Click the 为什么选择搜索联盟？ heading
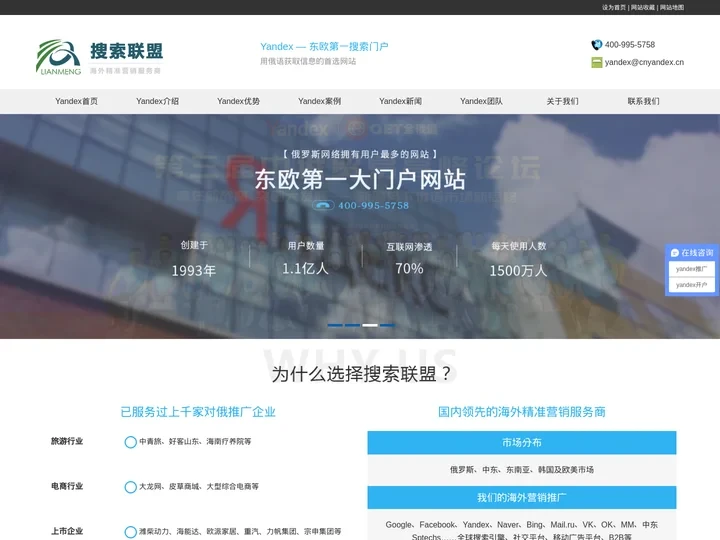720x540 pixels. [x=362, y=374]
